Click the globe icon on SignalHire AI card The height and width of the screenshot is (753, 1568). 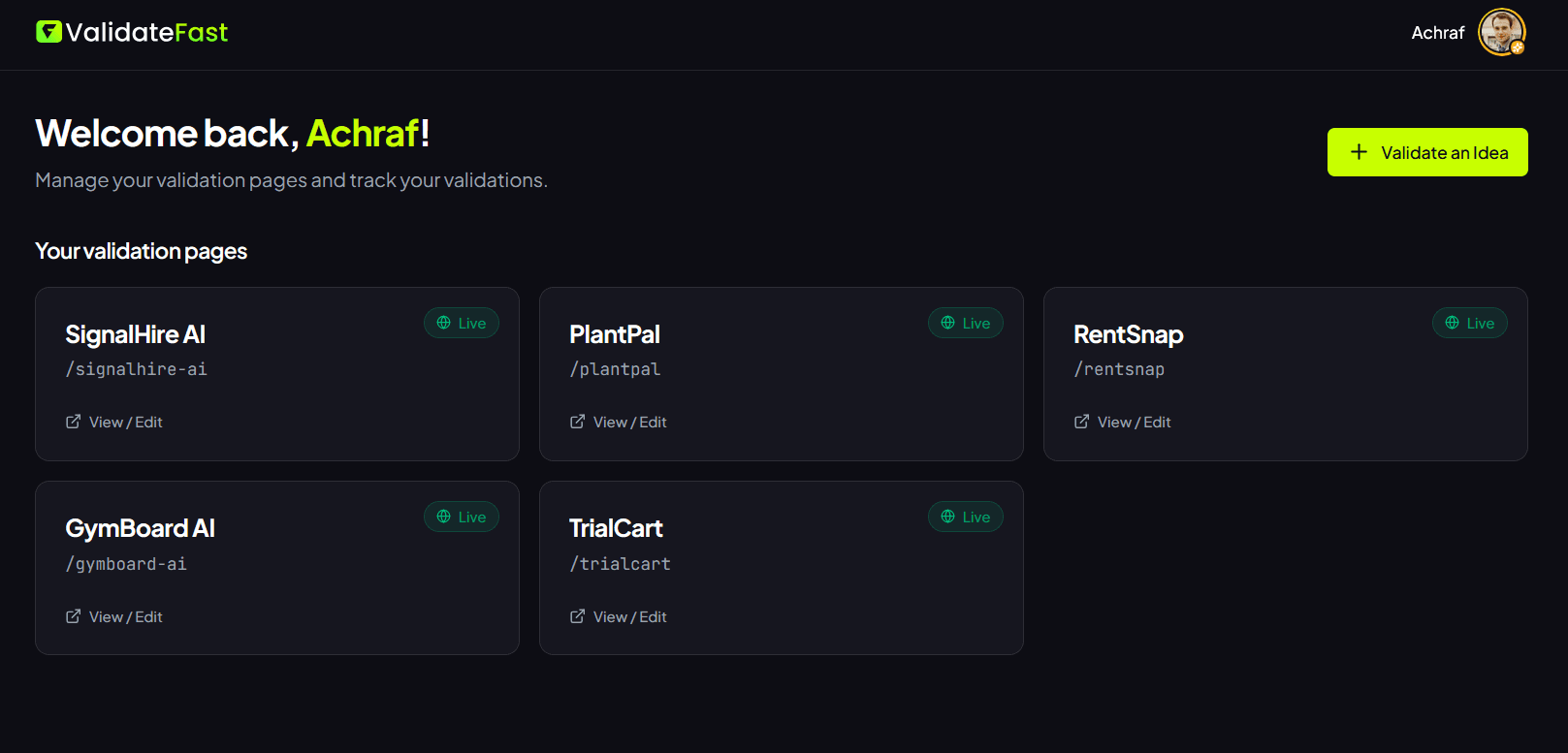pos(444,323)
